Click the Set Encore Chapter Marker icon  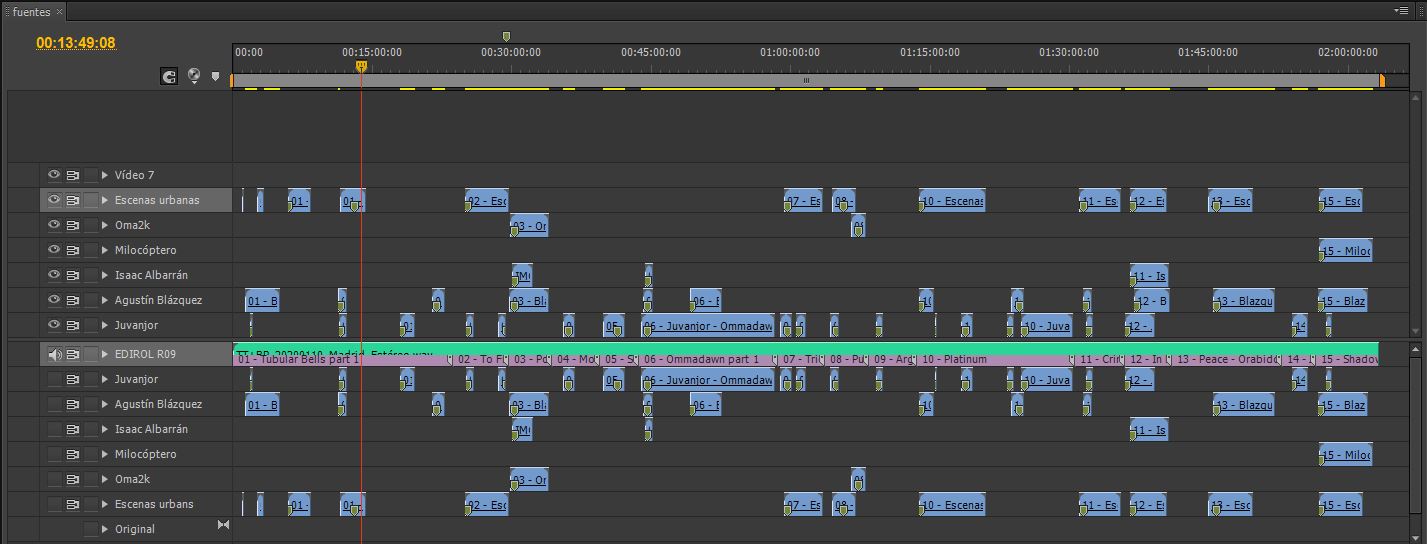point(194,76)
